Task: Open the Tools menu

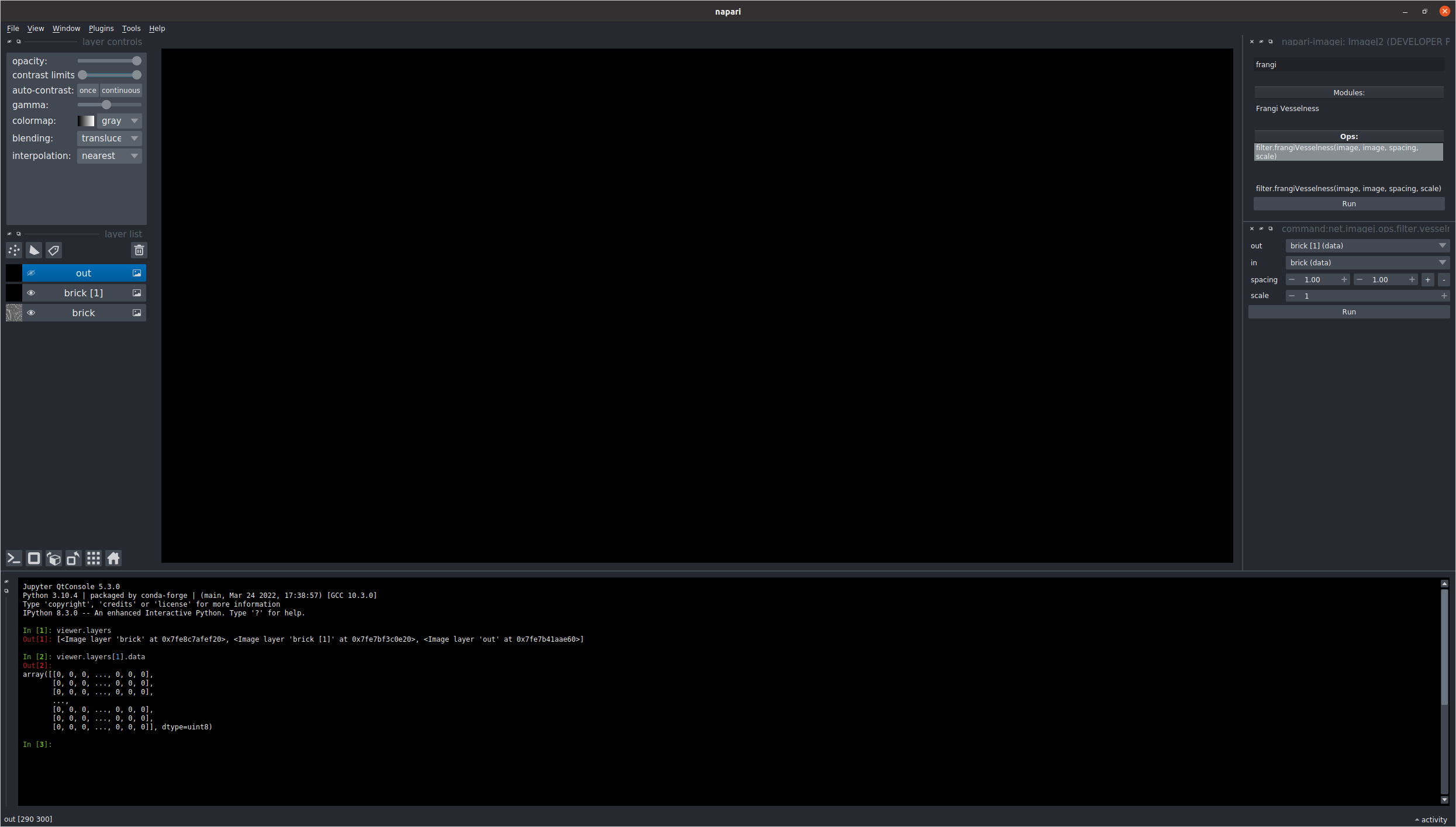Action: point(131,28)
